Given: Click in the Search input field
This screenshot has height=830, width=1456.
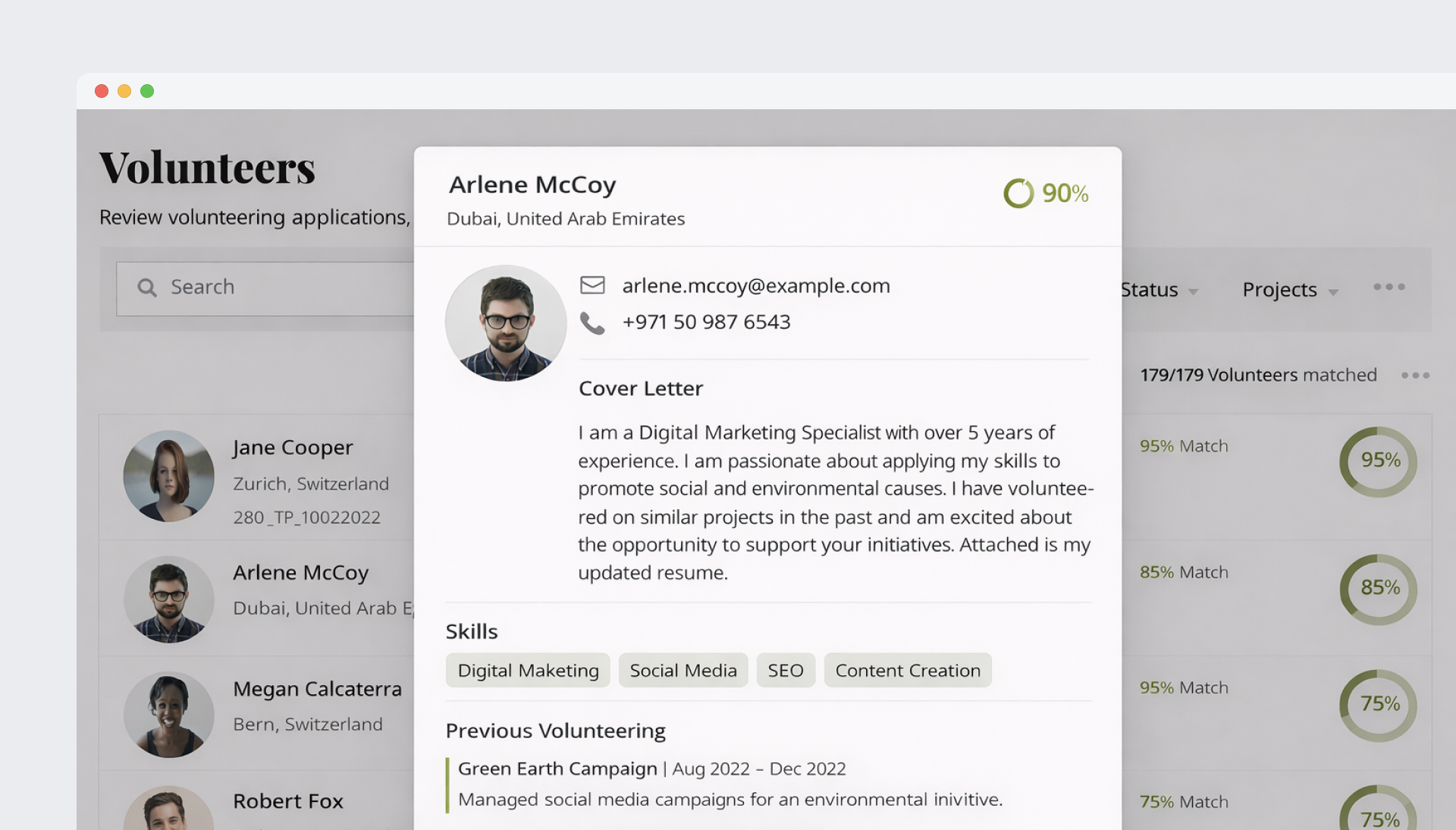Looking at the screenshot, I should point(288,288).
